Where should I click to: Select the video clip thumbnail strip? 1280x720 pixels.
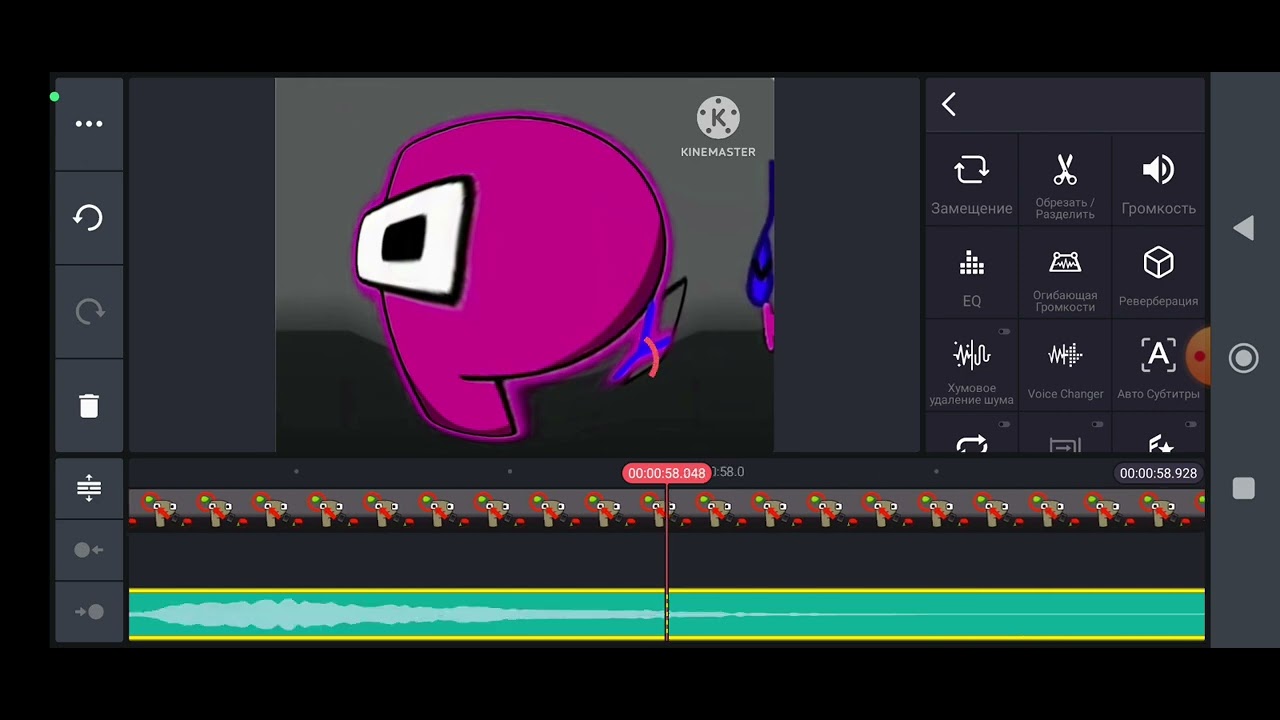click(666, 508)
